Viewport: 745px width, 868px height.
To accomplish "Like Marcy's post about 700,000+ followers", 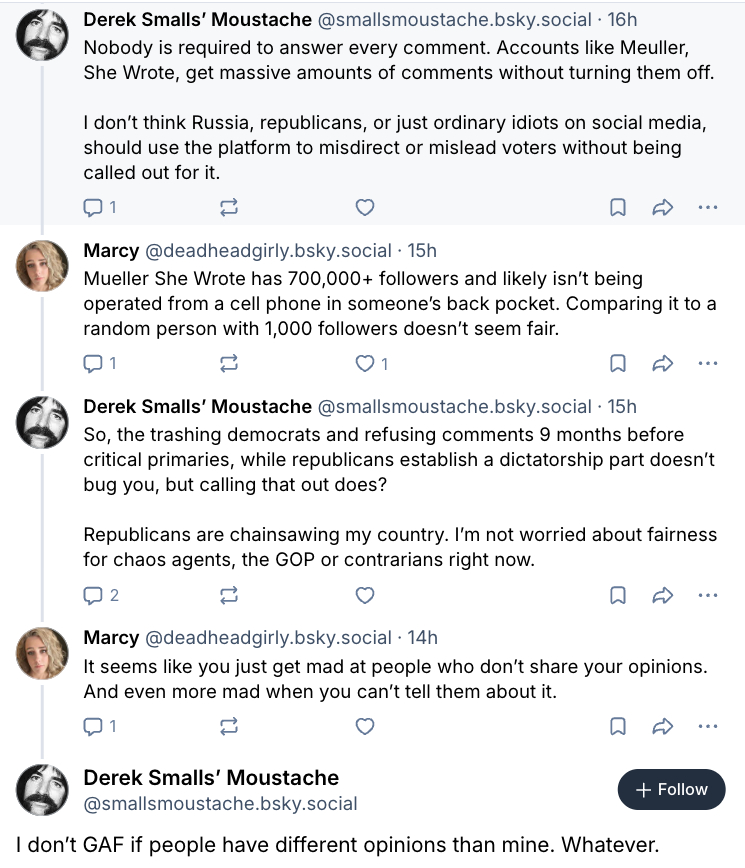I will coord(366,364).
